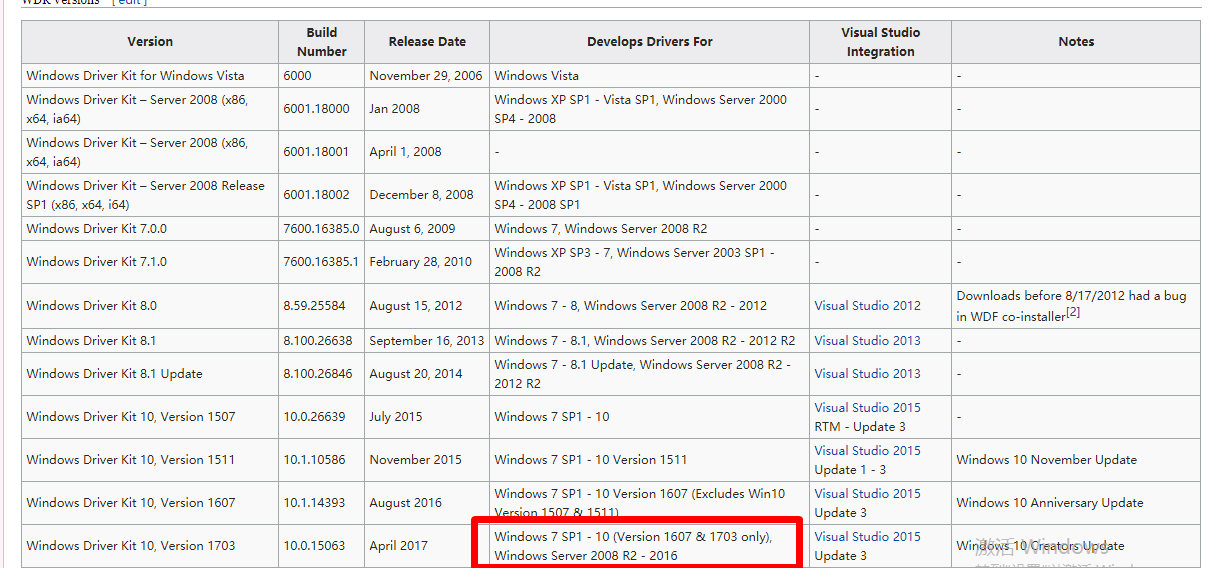
Task: Open the Visual Studio 2012 link
Action: pos(867,306)
